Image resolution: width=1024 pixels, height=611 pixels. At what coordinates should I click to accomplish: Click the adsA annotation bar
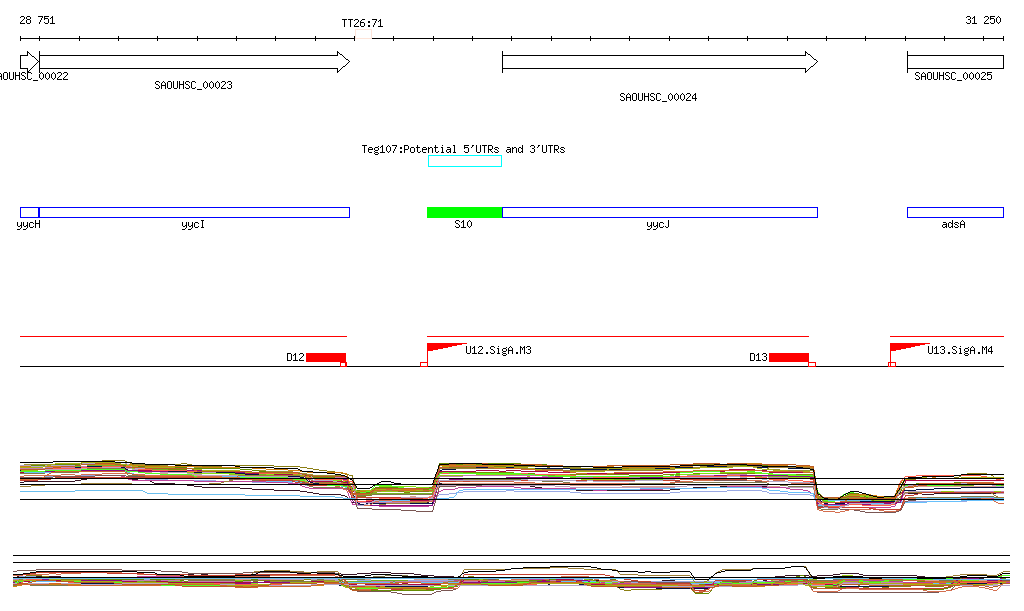(954, 212)
